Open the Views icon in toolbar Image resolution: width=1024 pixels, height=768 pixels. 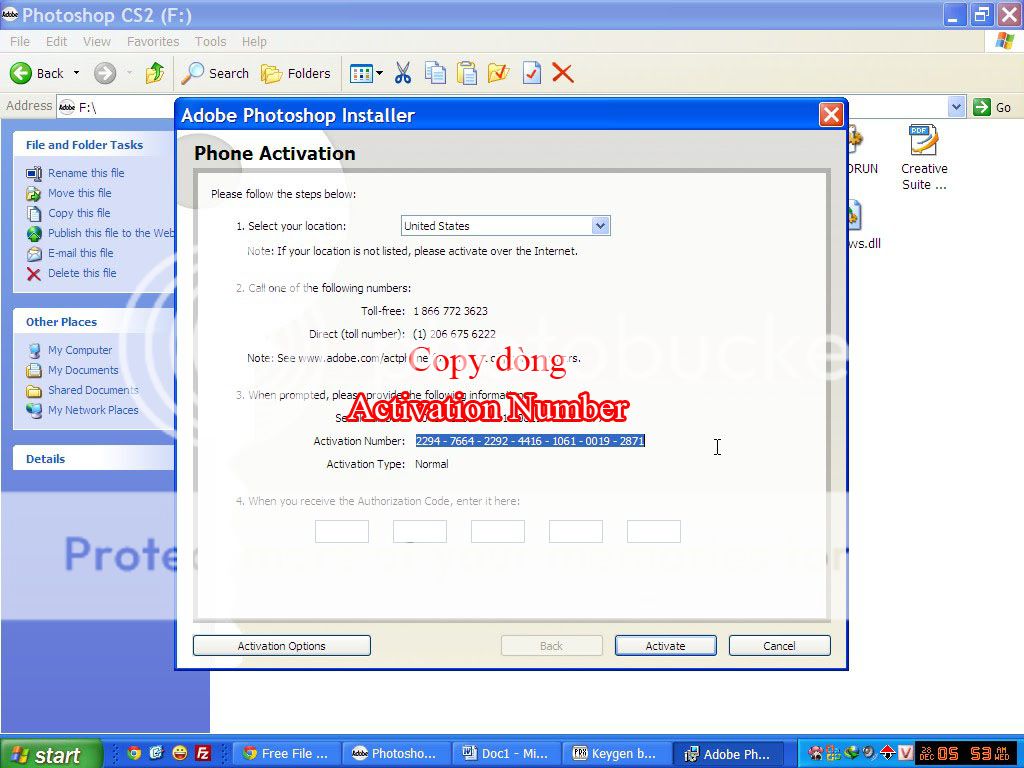point(361,73)
